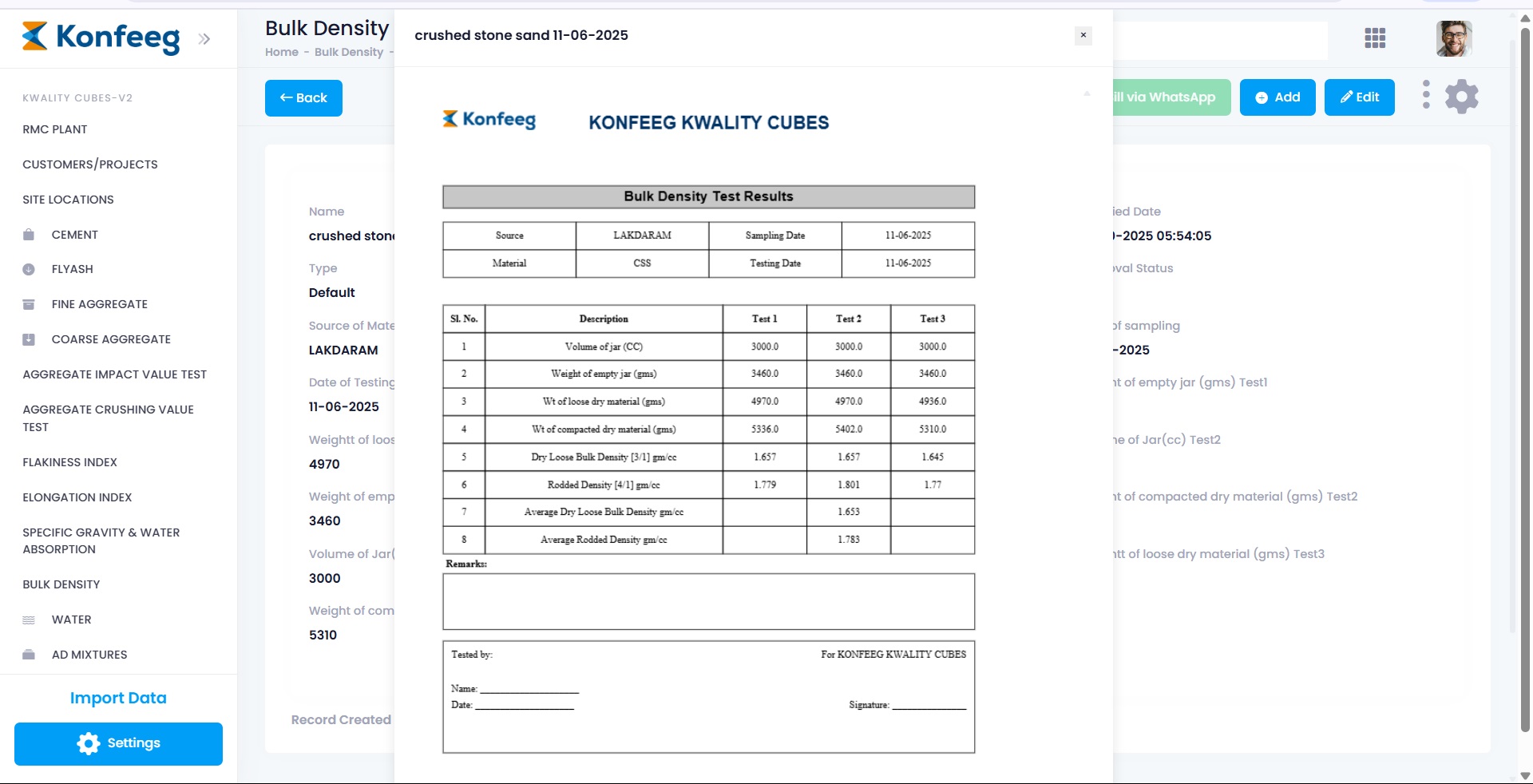Collapse sidebar using double chevron
Image resolution: width=1533 pixels, height=784 pixels.
click(x=204, y=38)
